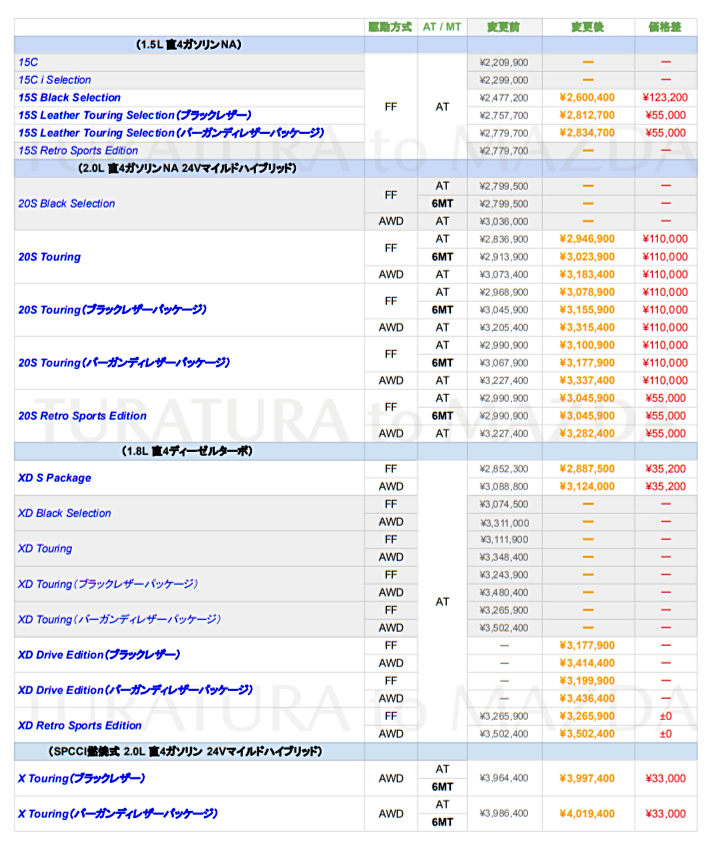Click the ¥2,600,400 new price

tap(587, 98)
